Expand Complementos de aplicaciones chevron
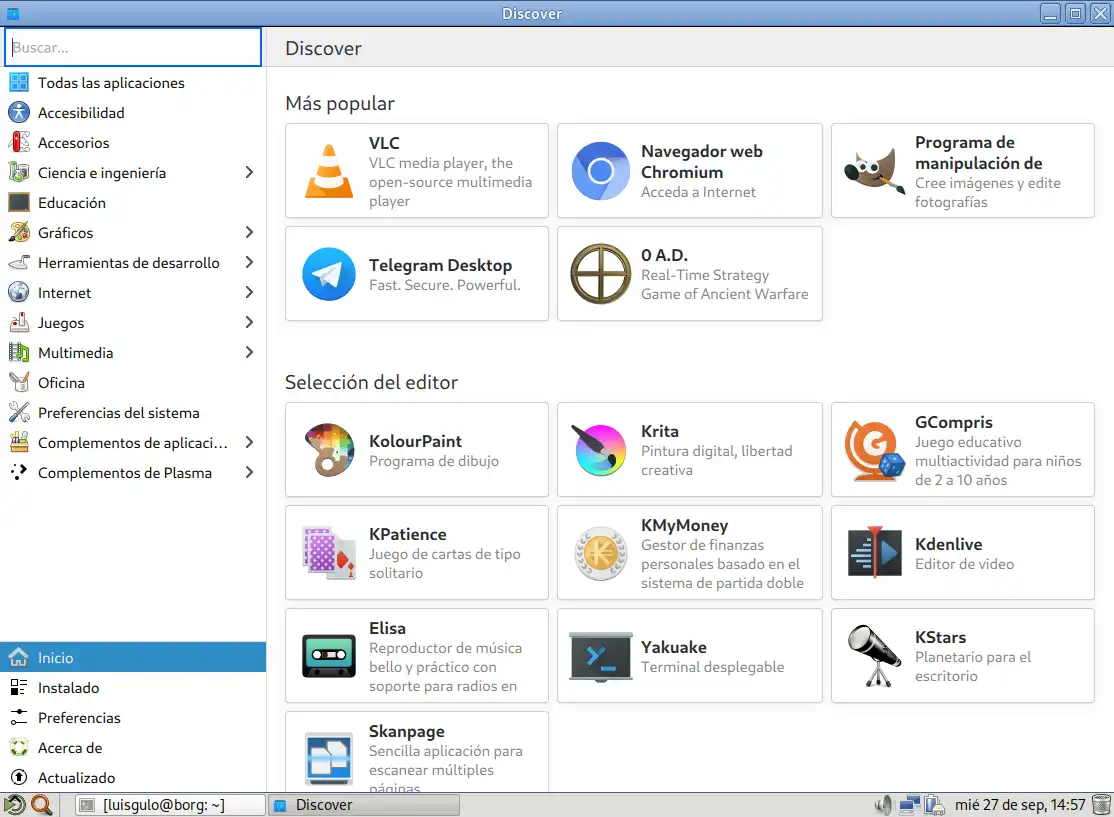Viewport: 1114px width, 817px height. pyautogui.click(x=249, y=442)
